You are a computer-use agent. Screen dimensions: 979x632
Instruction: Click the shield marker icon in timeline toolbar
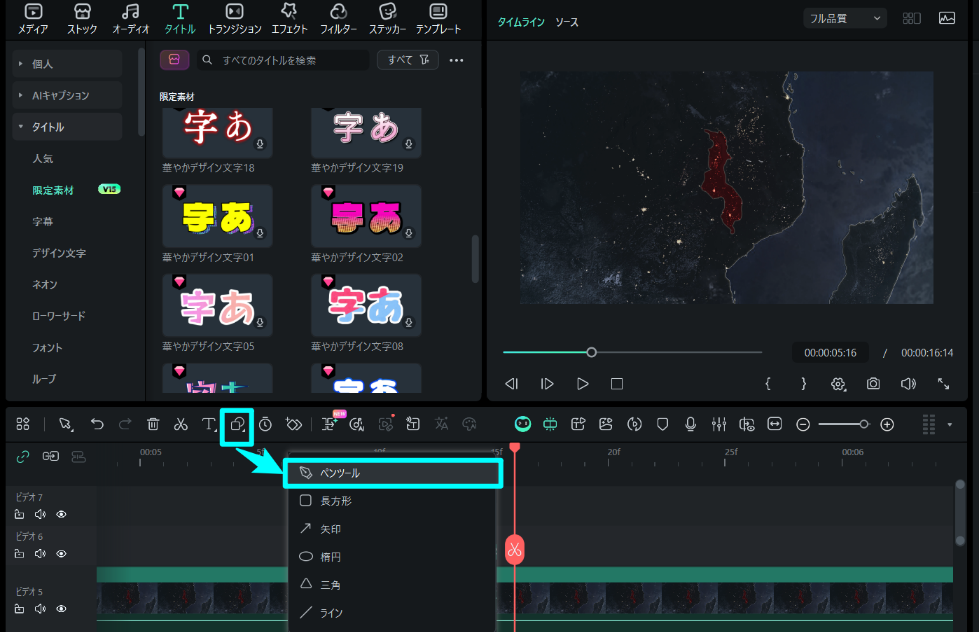662,424
